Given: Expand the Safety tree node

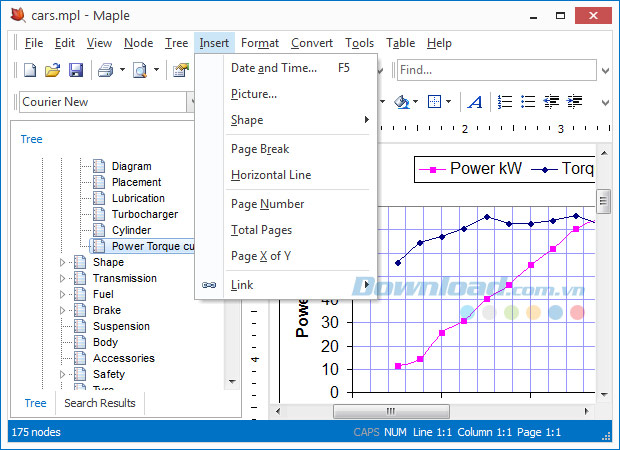Looking at the screenshot, I should [62, 374].
